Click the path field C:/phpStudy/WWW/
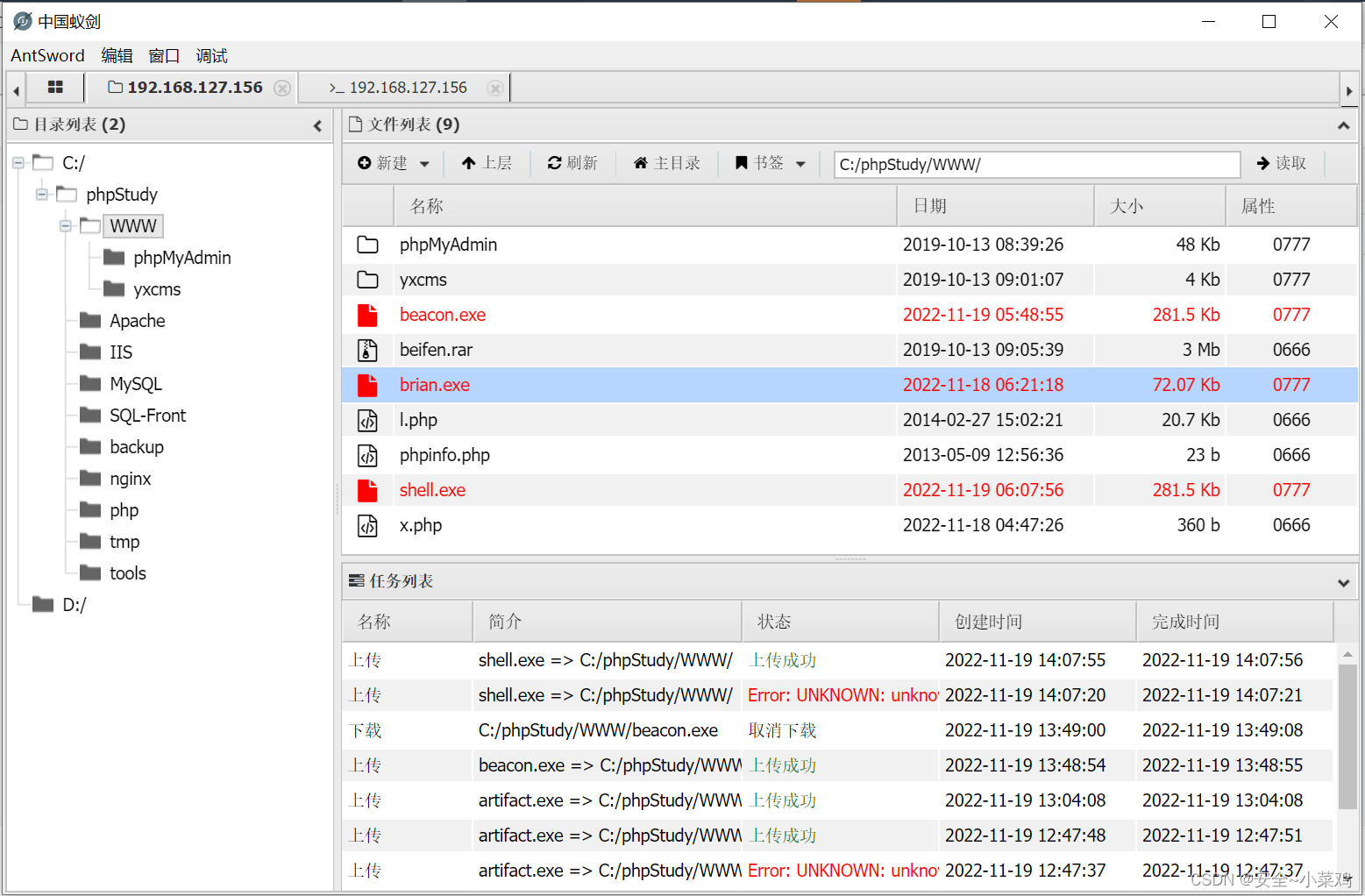This screenshot has width=1365, height=896. [1037, 164]
